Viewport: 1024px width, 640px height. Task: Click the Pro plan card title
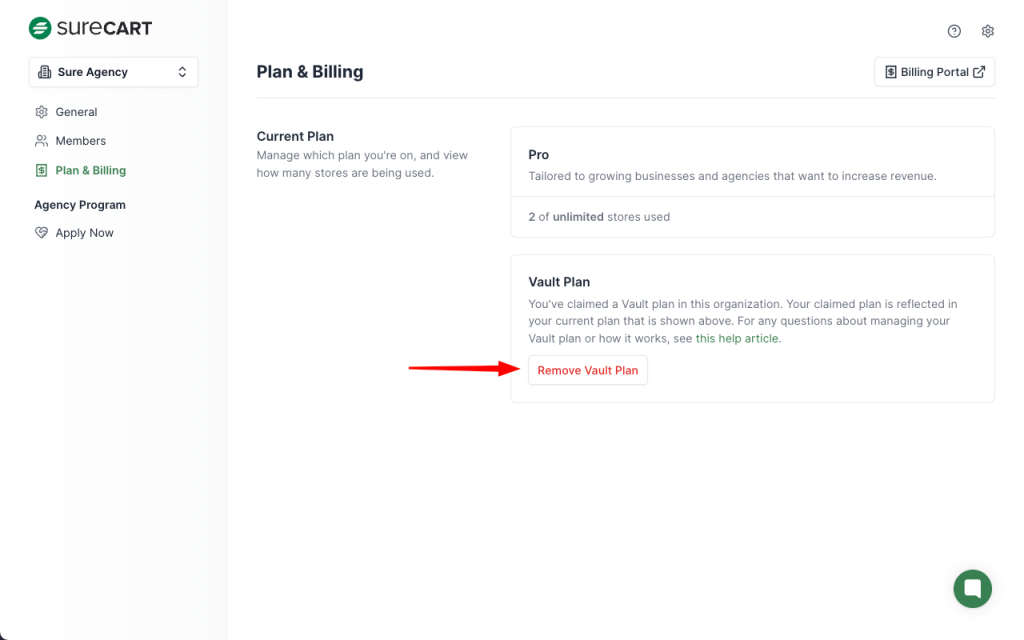click(539, 155)
